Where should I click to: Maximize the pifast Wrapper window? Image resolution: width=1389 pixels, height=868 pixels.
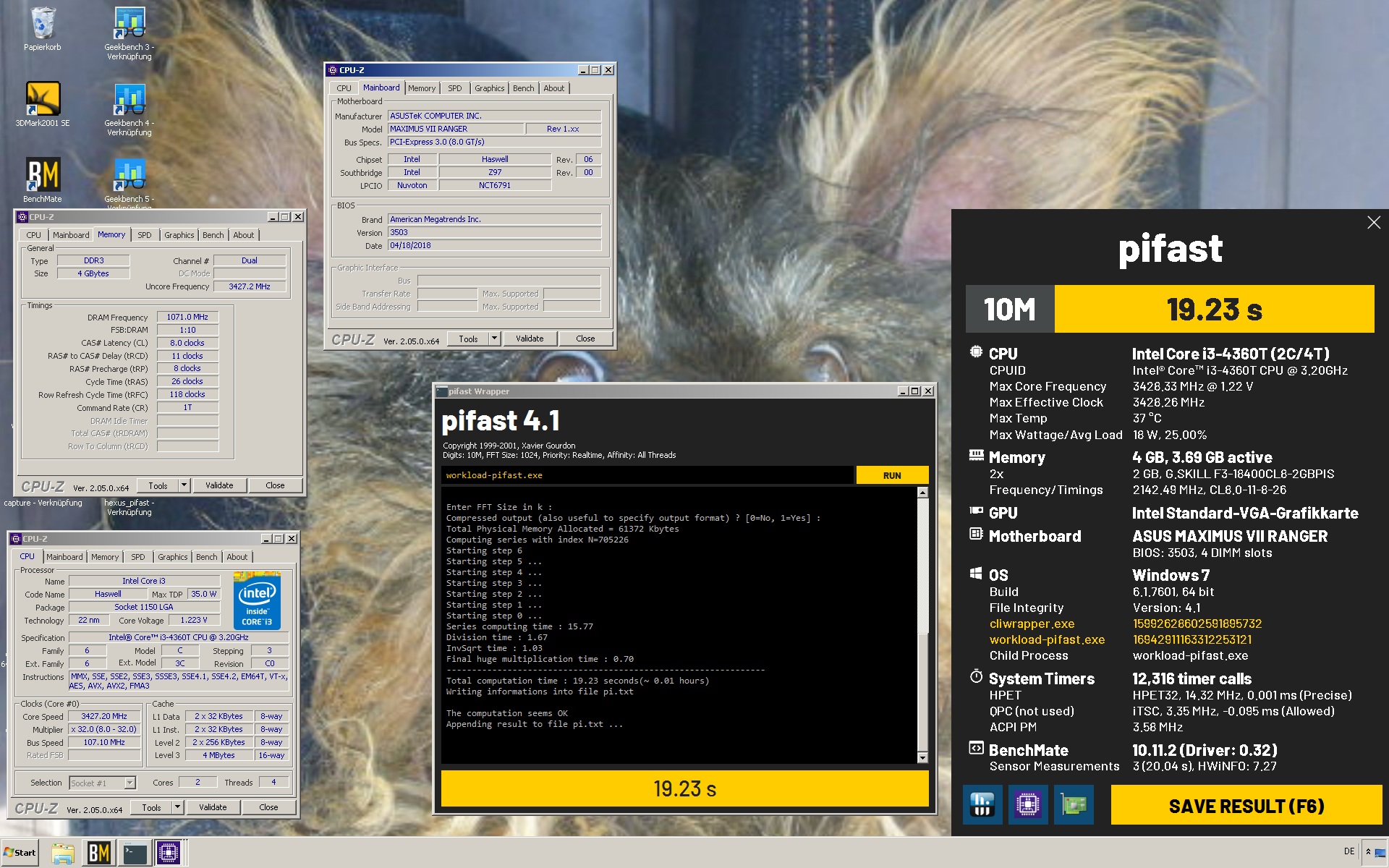coord(914,391)
